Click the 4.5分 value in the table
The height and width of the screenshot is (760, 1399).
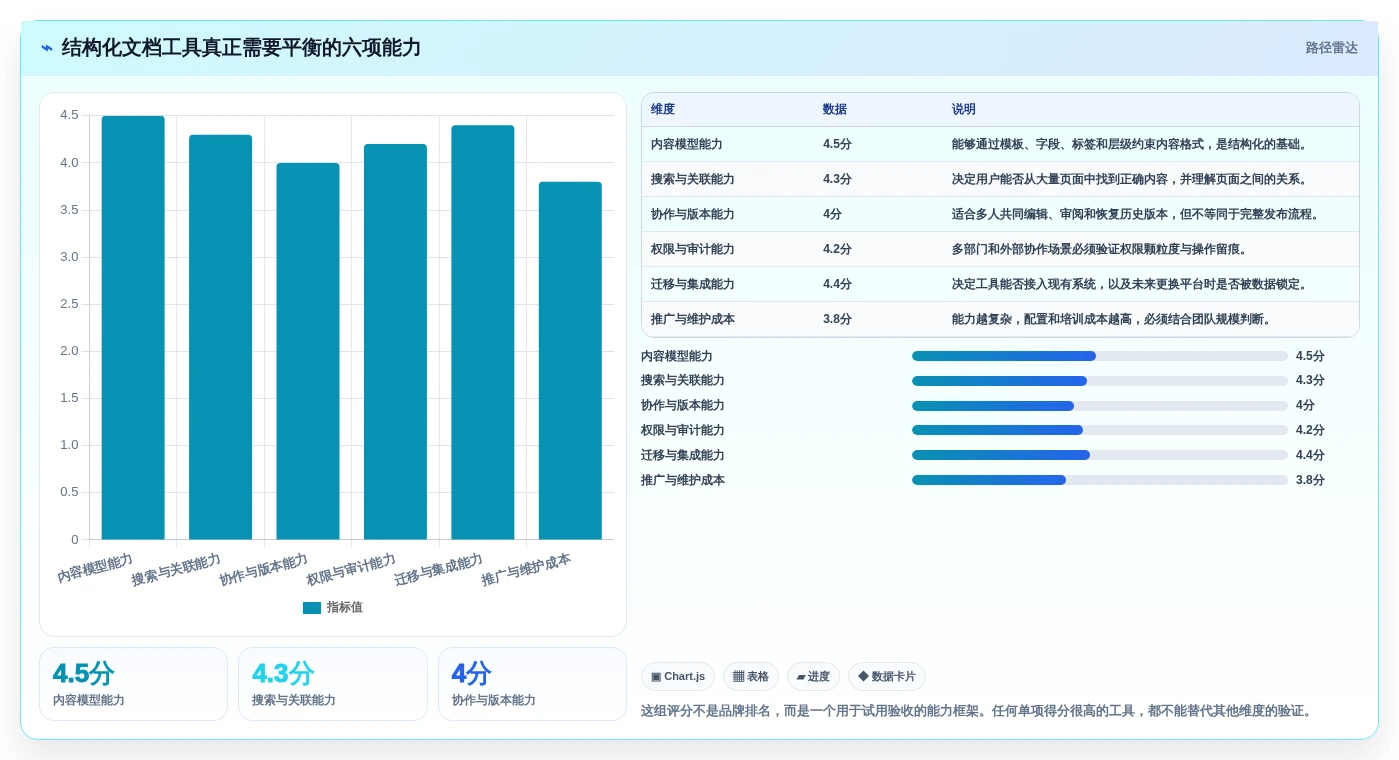pos(837,144)
